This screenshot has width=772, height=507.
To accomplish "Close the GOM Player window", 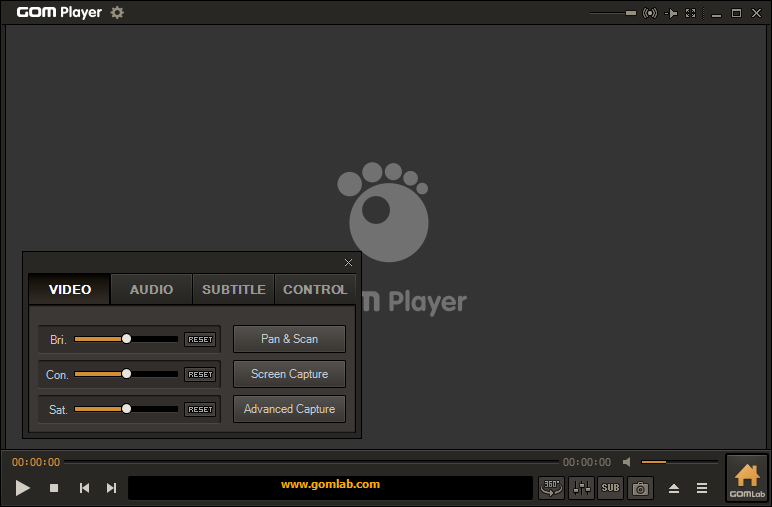I will tap(756, 13).
